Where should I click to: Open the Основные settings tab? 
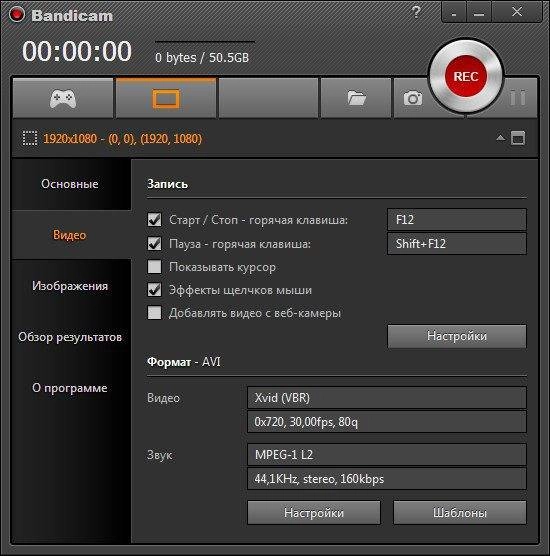point(71,184)
